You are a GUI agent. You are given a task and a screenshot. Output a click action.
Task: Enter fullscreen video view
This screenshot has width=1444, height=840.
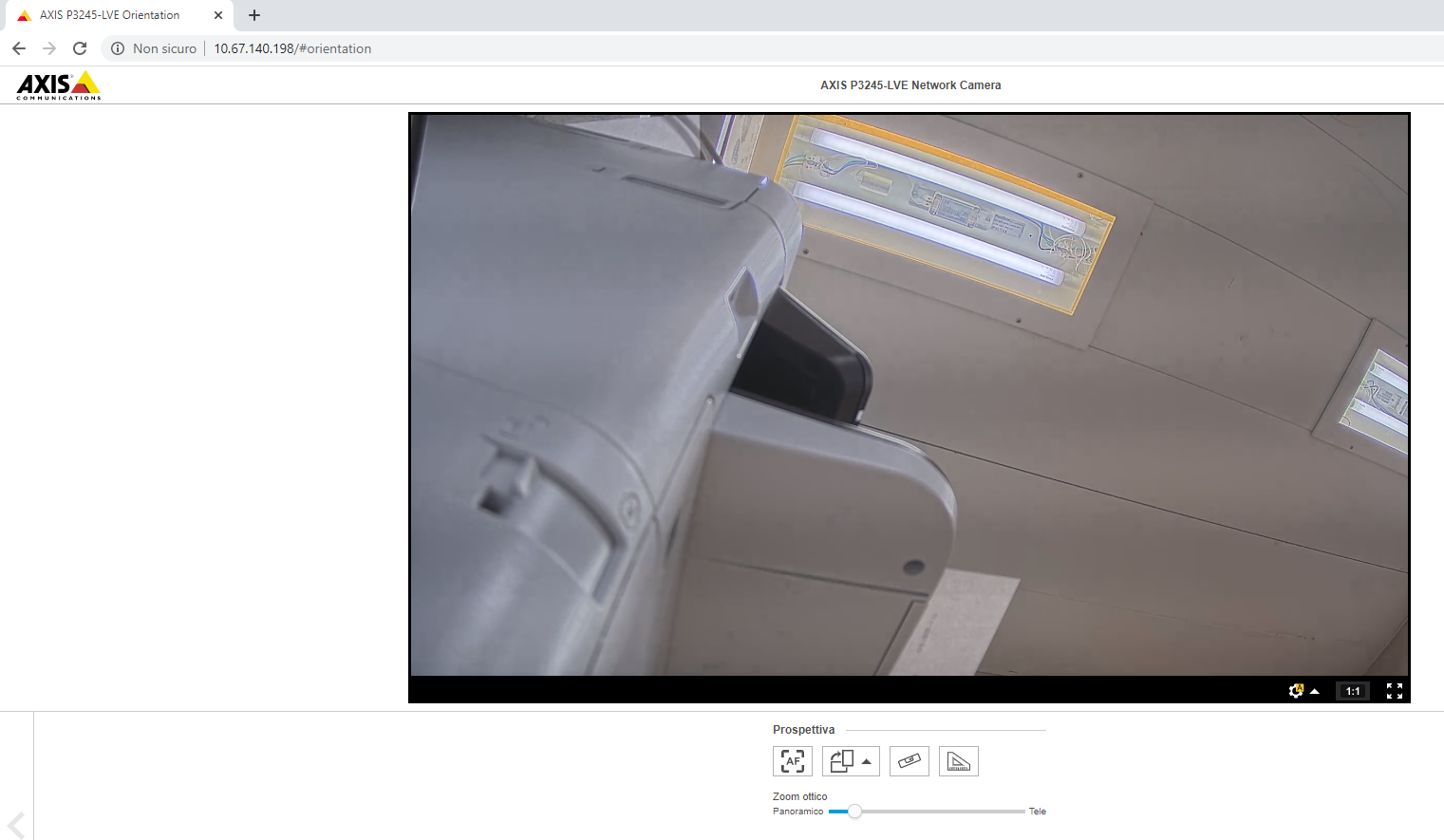pos(1395,691)
